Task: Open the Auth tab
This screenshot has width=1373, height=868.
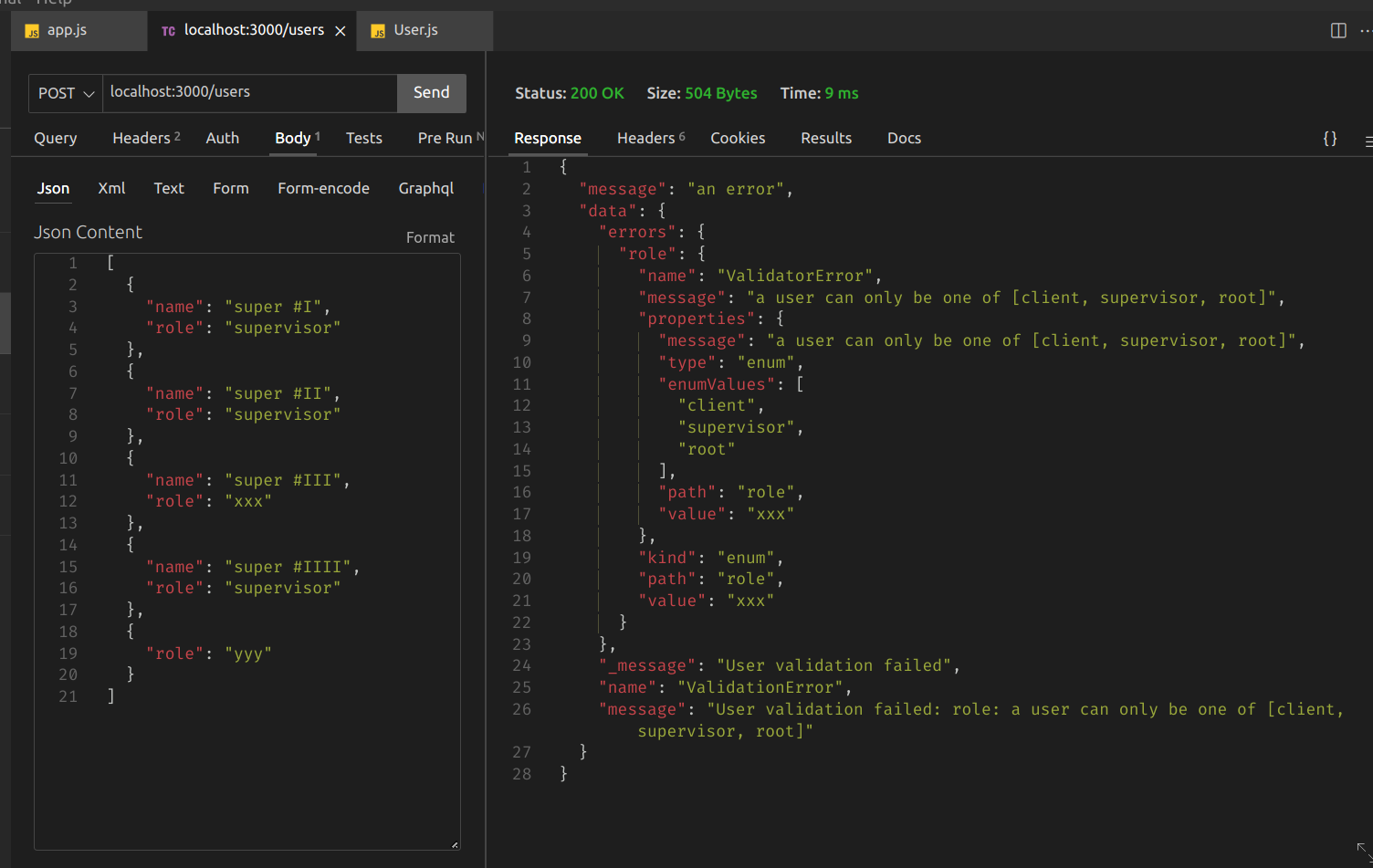Action: 223,138
